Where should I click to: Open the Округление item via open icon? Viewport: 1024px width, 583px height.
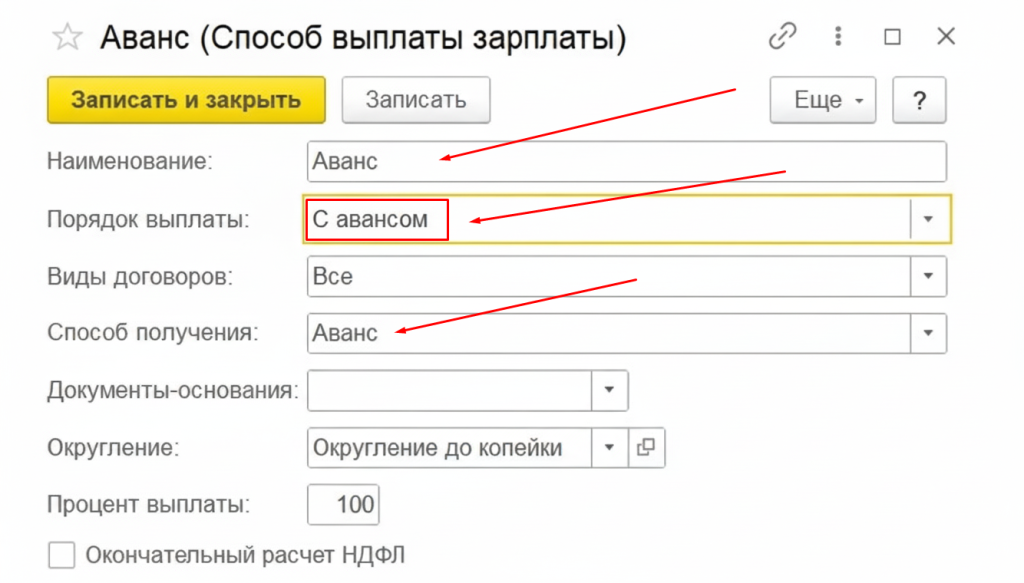(x=647, y=447)
